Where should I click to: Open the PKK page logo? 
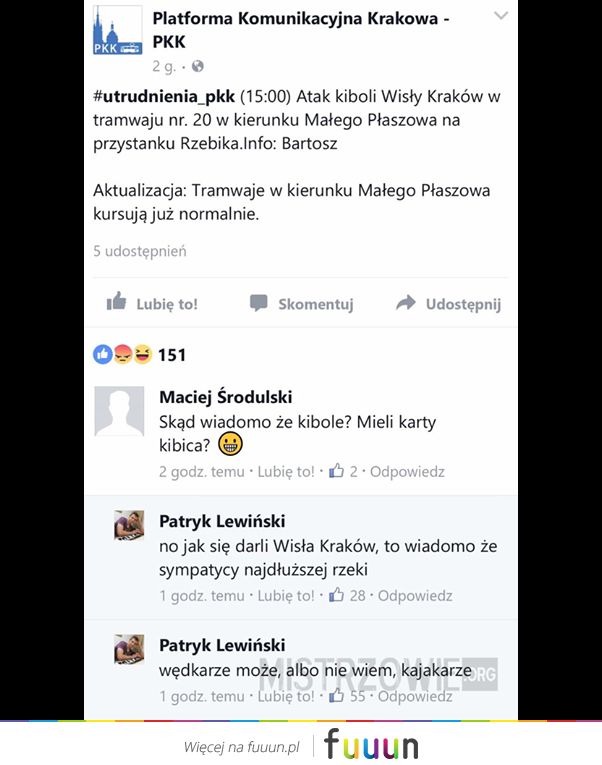click(x=118, y=30)
